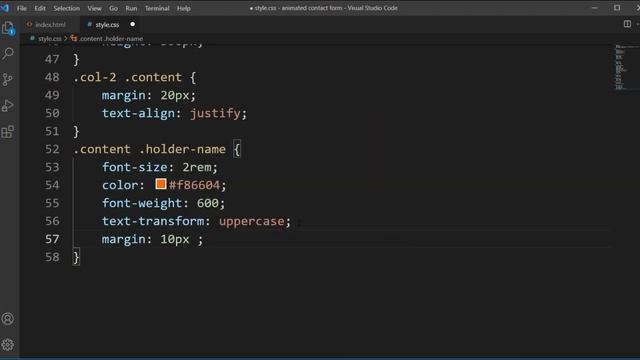Screen dimensions: 640x360
Task: Open the Run menu
Action: [131, 8]
